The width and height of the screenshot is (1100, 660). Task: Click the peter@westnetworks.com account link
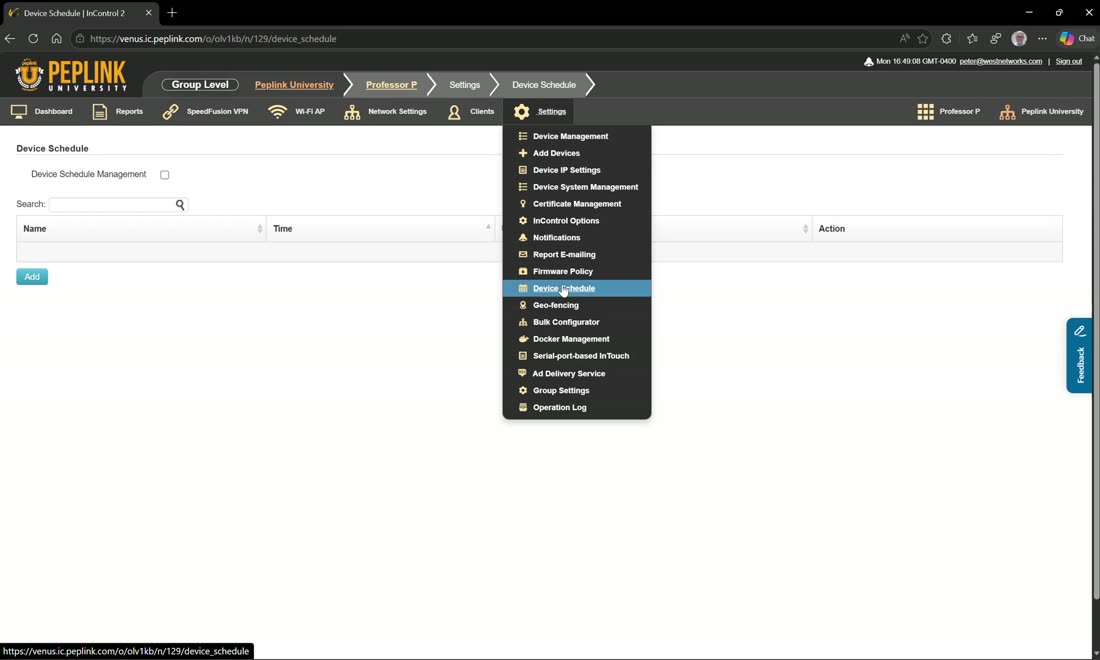coord(1000,62)
